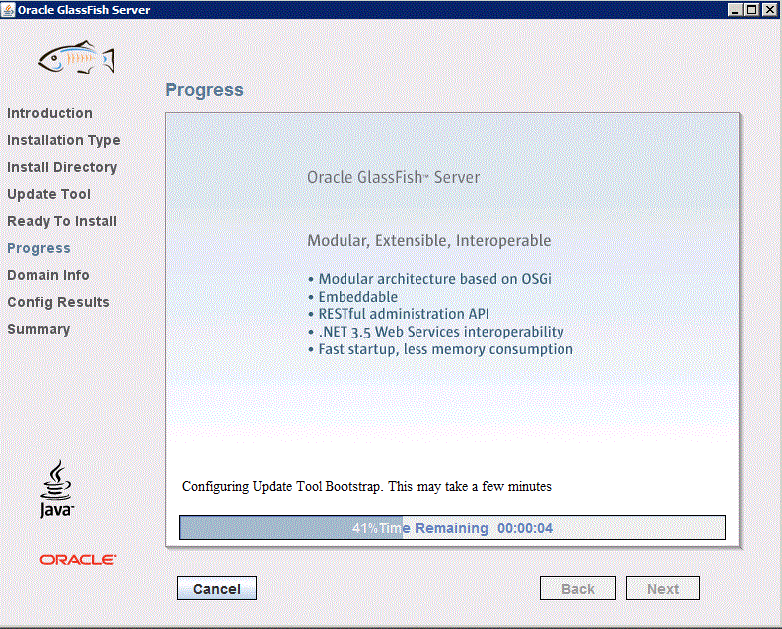Select the Installation Type step

(64, 141)
